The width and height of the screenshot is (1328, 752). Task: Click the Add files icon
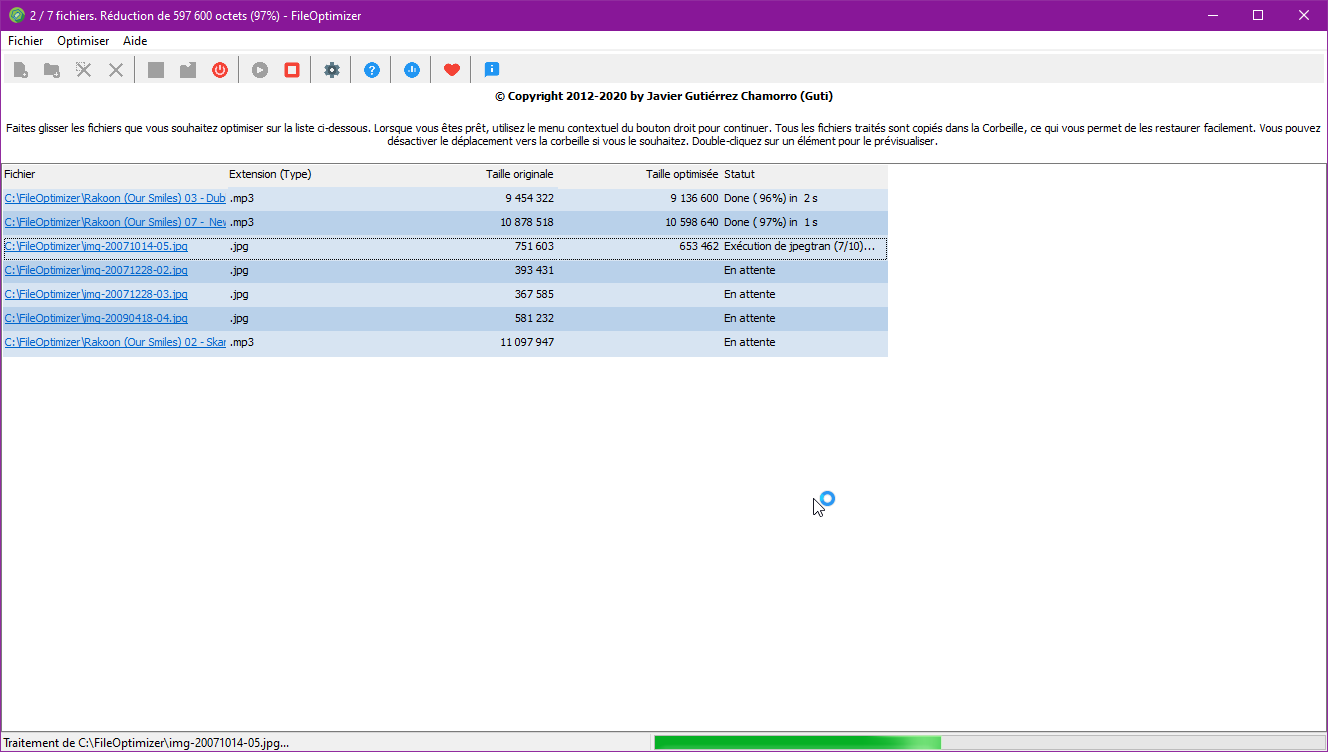[20, 69]
